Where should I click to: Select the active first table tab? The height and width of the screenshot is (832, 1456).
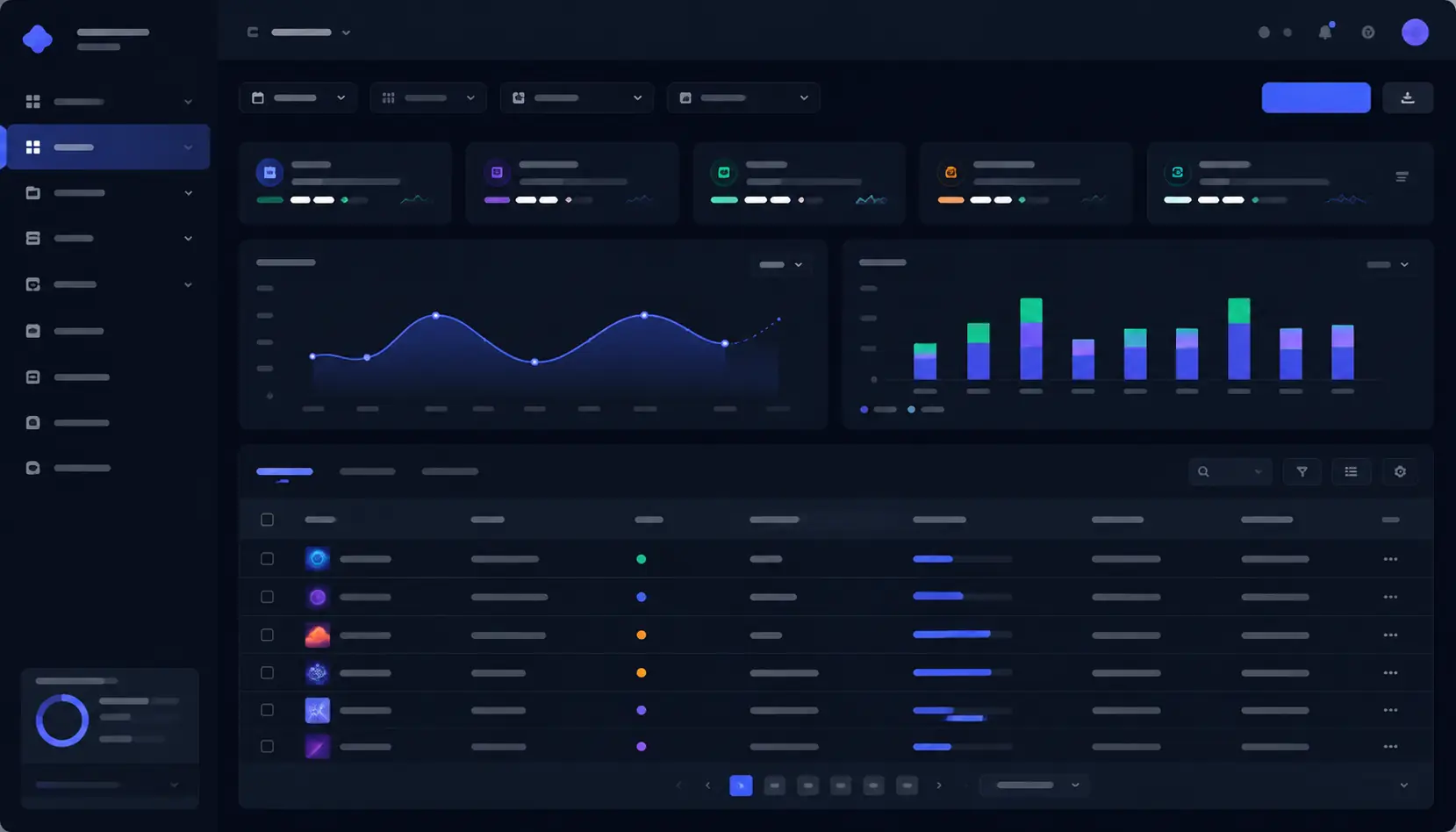click(x=284, y=471)
